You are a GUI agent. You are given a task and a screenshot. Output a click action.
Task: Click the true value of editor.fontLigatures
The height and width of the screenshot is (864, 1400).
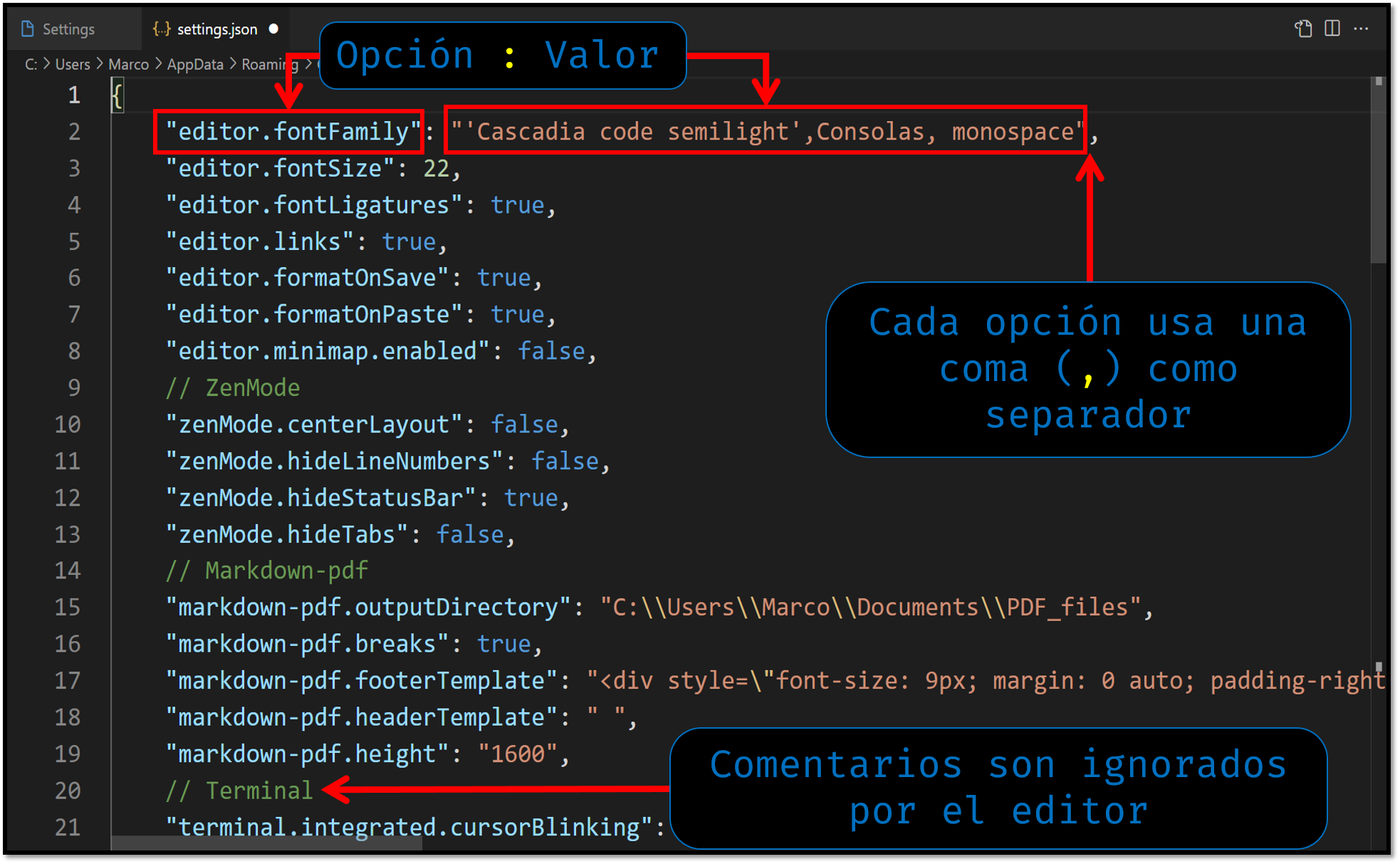tap(517, 205)
